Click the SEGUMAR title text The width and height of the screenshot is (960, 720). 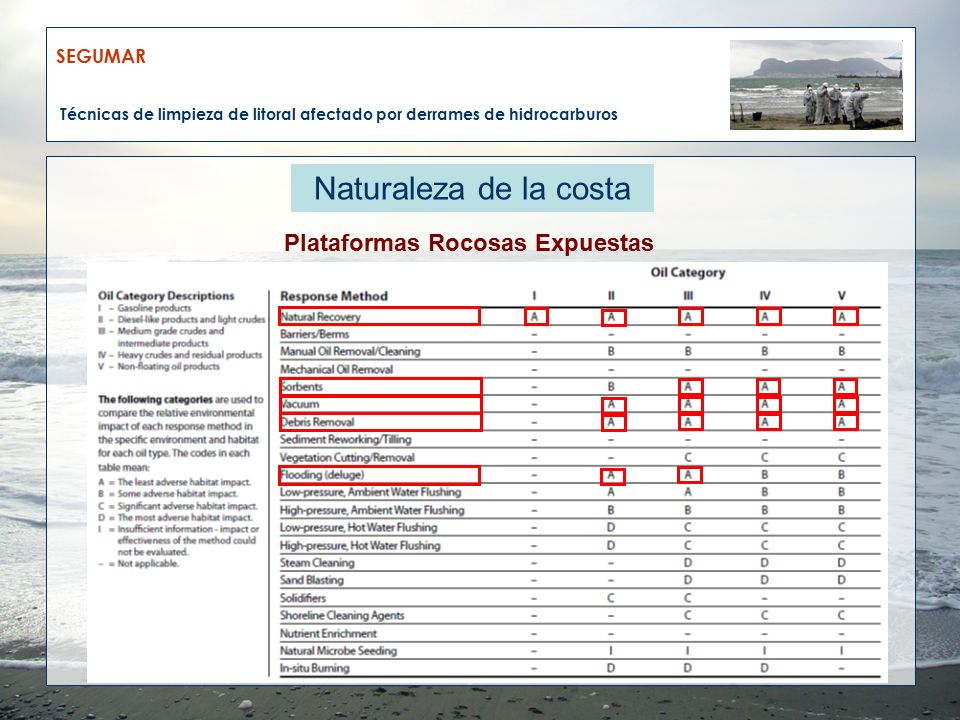pos(101,56)
